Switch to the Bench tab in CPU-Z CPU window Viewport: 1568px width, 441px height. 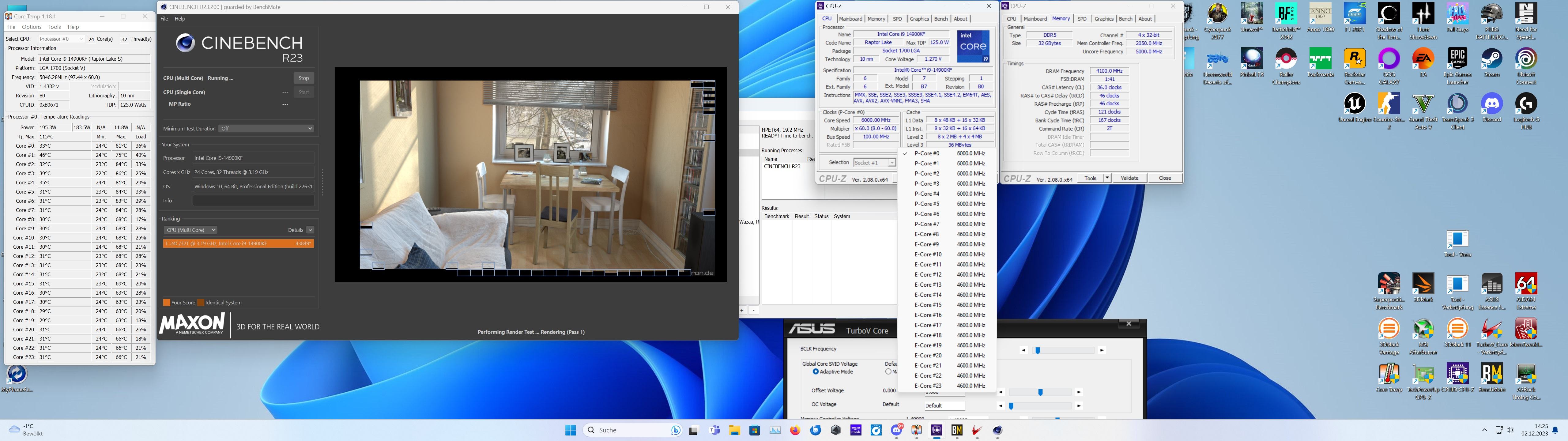pyautogui.click(x=941, y=19)
